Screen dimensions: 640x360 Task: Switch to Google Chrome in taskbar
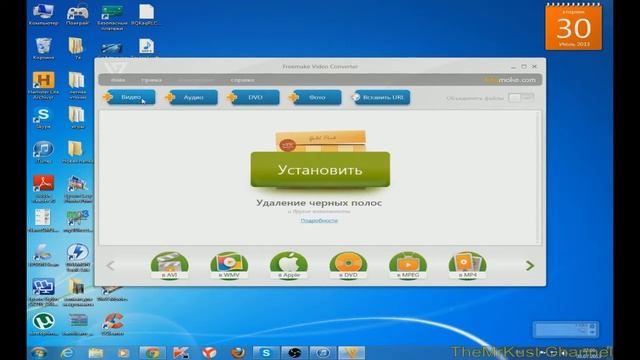coord(152,352)
